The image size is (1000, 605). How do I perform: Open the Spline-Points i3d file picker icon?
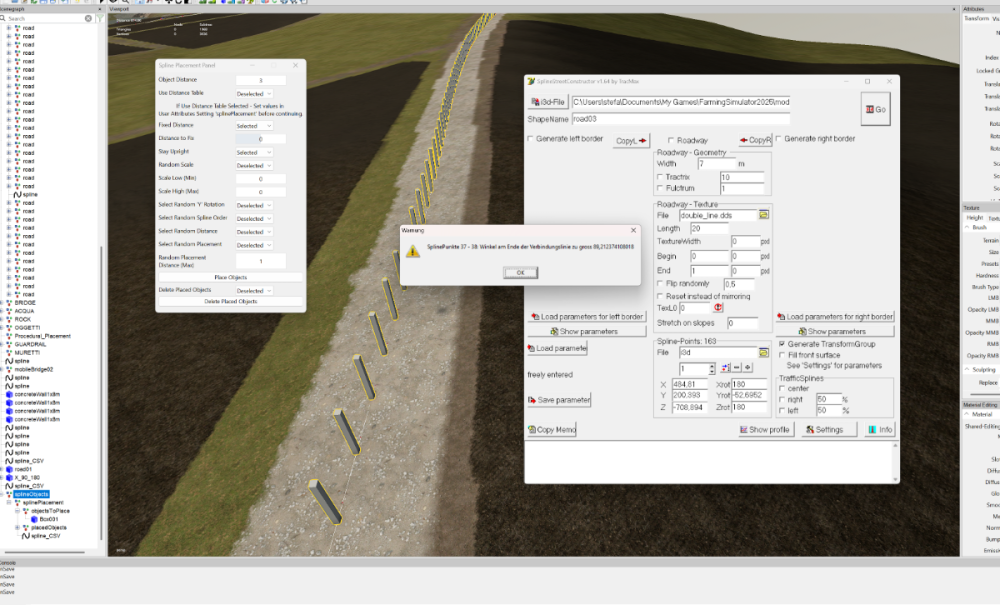[766, 352]
